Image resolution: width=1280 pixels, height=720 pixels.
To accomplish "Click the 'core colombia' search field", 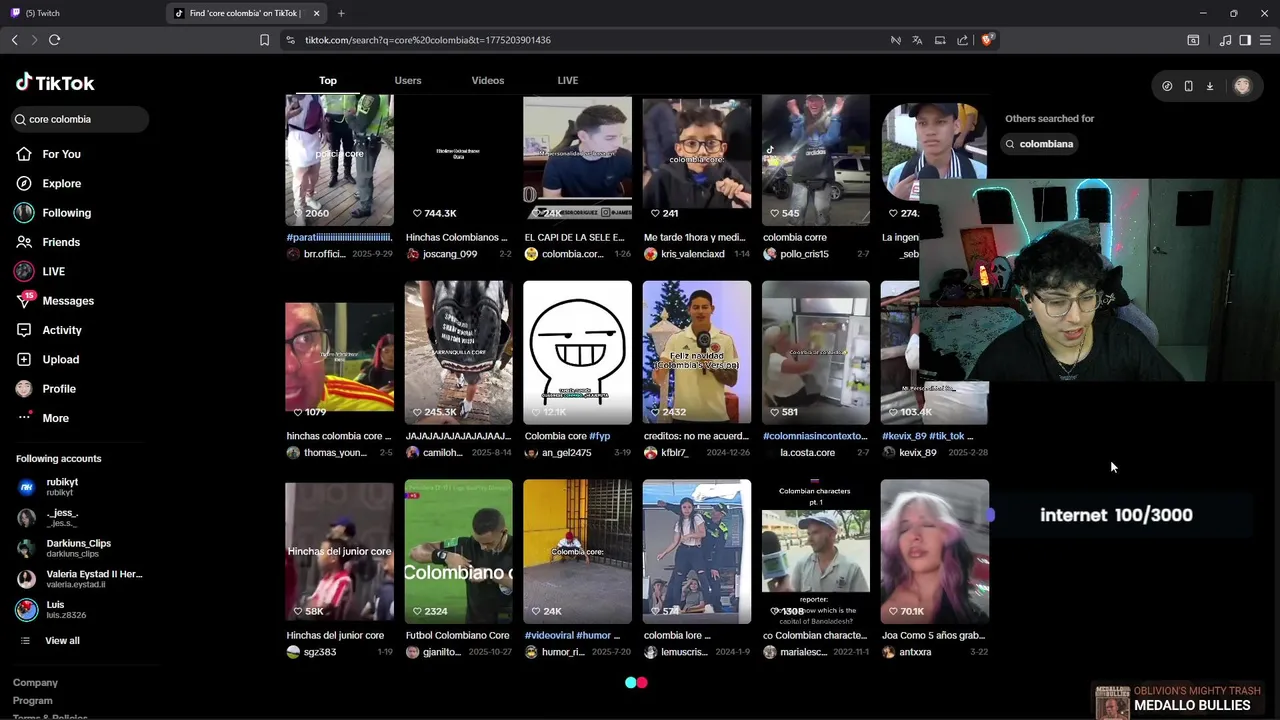I will (x=80, y=119).
